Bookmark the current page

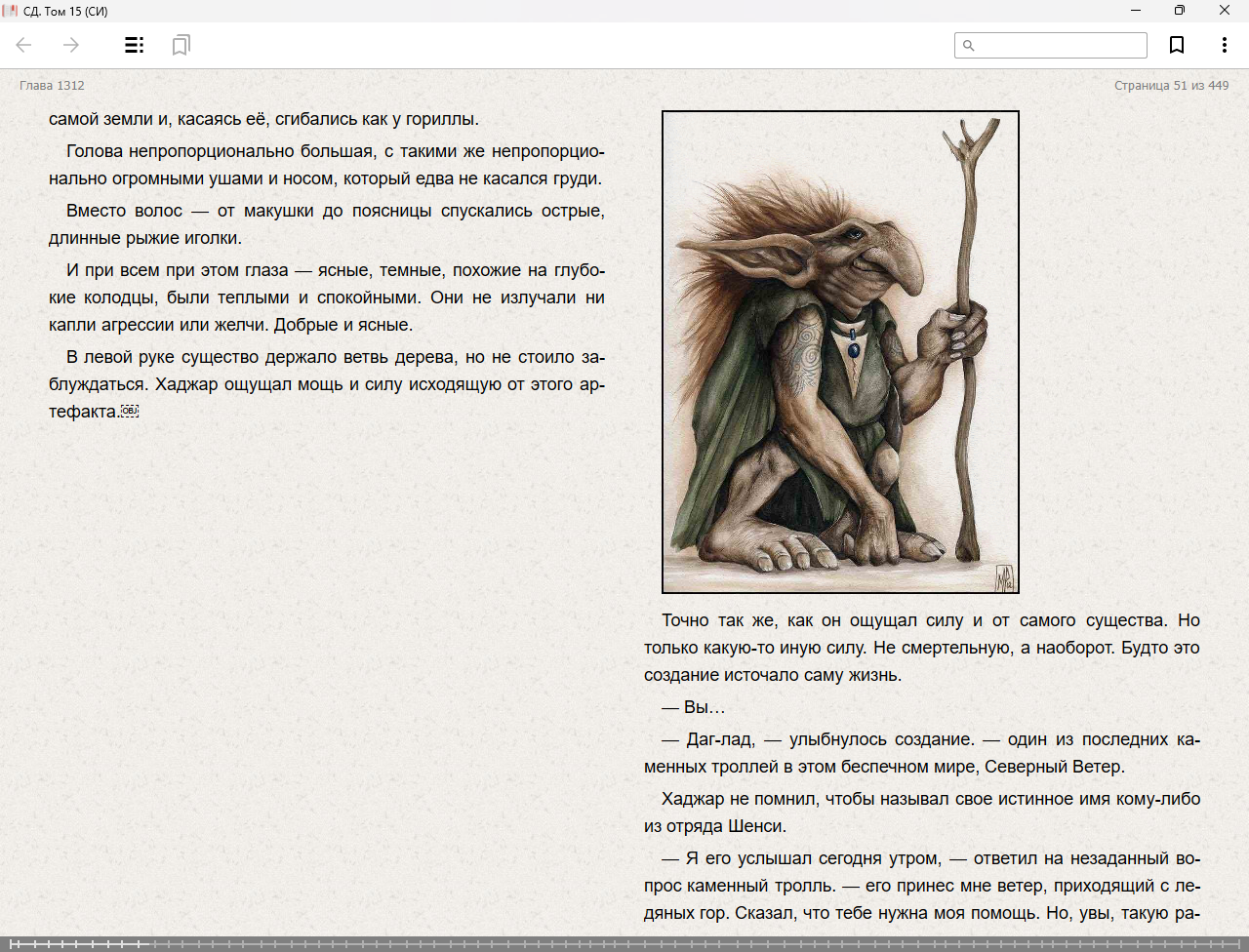coord(1177,45)
